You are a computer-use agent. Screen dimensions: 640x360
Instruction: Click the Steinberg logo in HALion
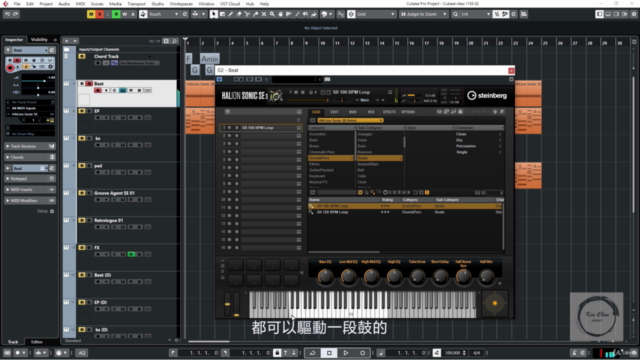[487, 96]
